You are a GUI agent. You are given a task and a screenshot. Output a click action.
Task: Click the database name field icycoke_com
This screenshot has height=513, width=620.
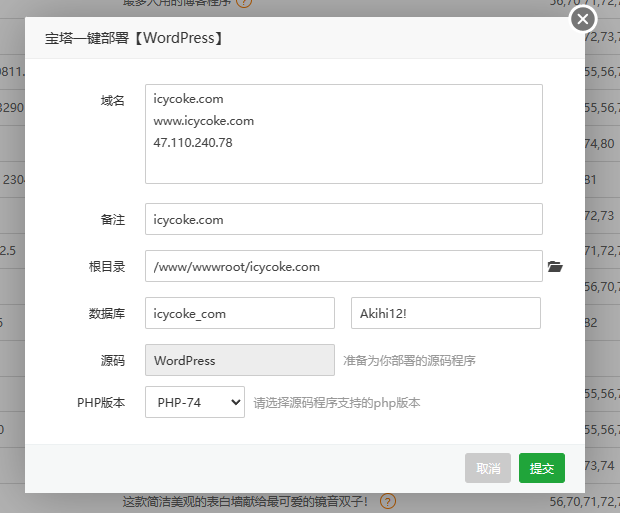coord(240,313)
